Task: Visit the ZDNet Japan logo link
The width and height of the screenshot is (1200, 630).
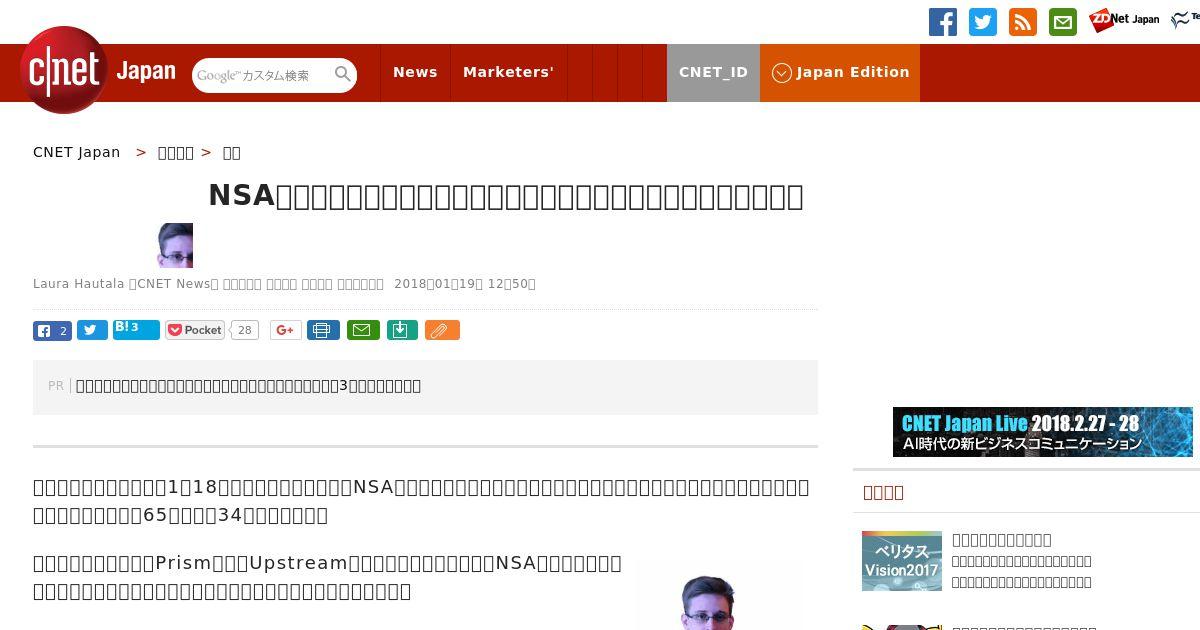Action: pos(1124,20)
